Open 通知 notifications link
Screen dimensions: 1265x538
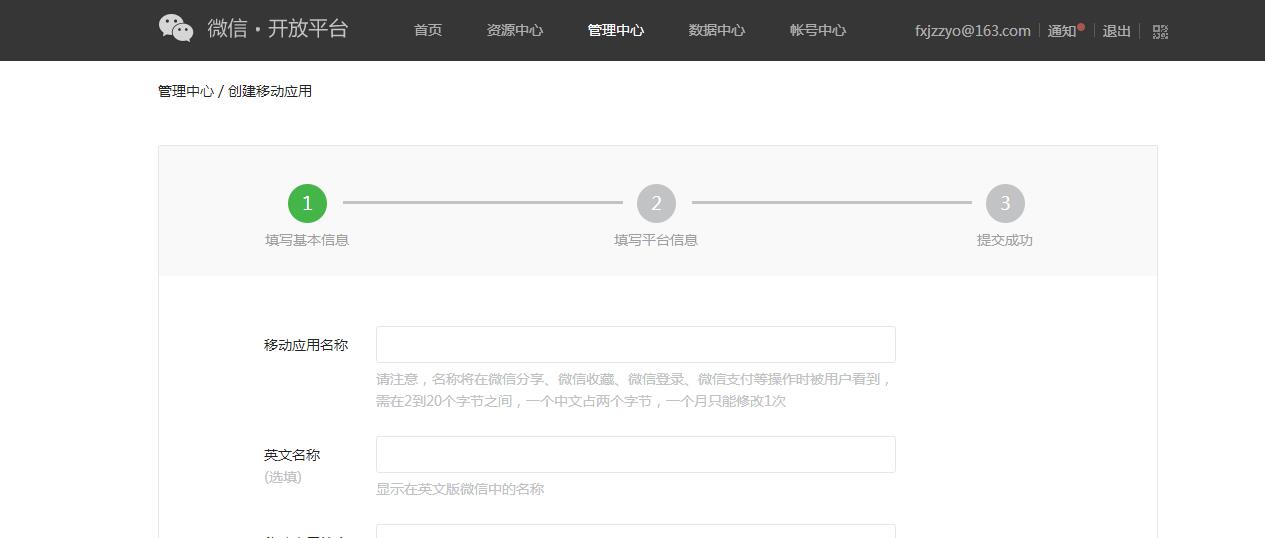click(1063, 31)
